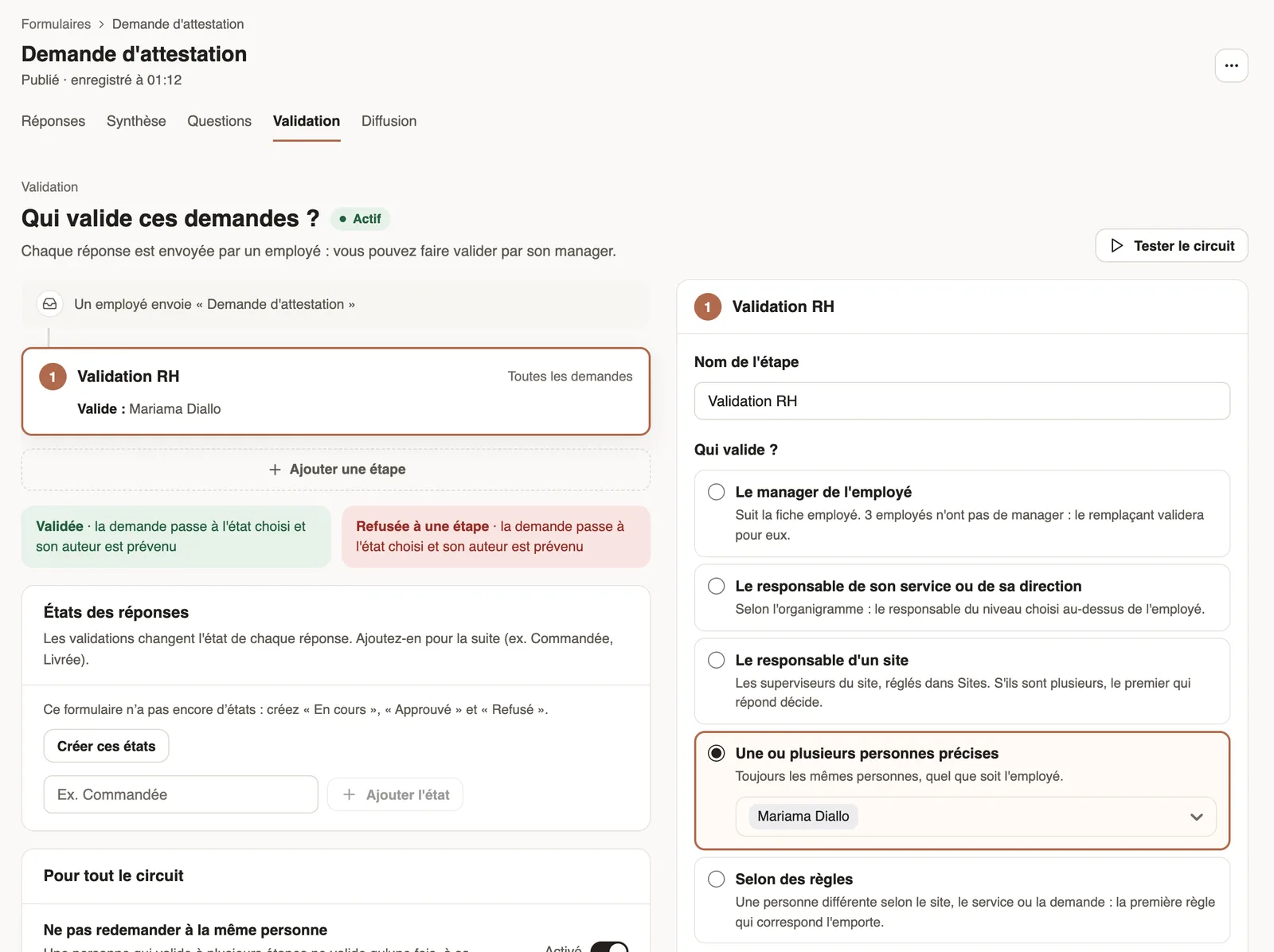
Task: Click the Mariama Diallo chip in dropdown
Action: click(803, 816)
